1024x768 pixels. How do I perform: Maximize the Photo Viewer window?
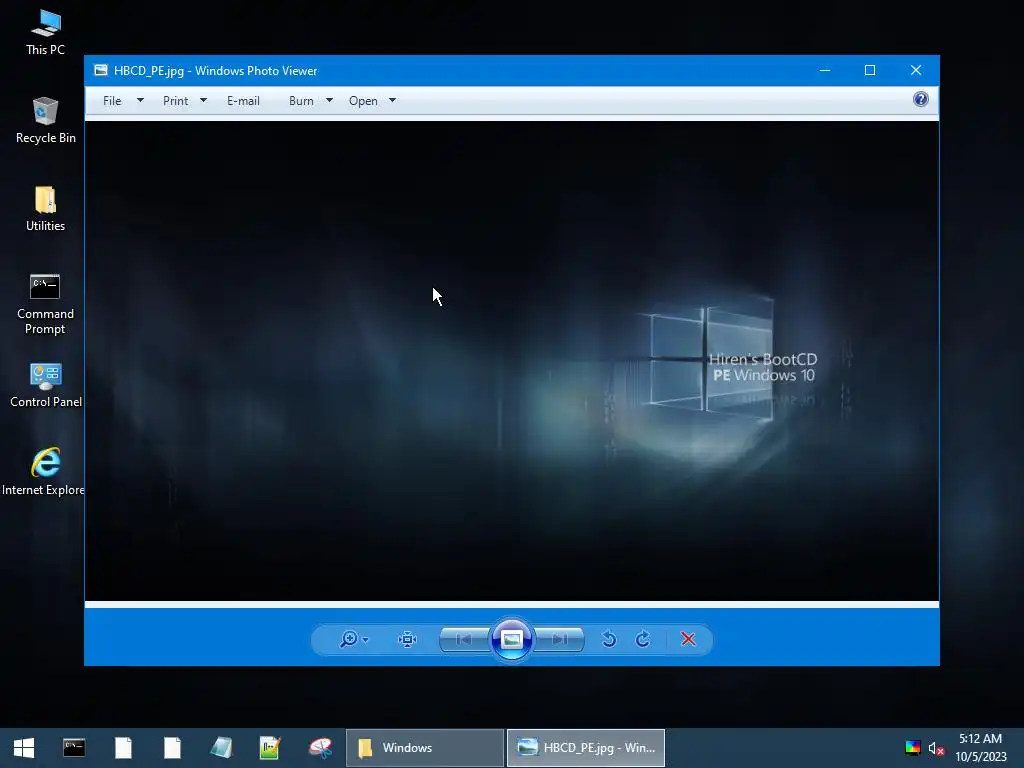click(x=870, y=71)
